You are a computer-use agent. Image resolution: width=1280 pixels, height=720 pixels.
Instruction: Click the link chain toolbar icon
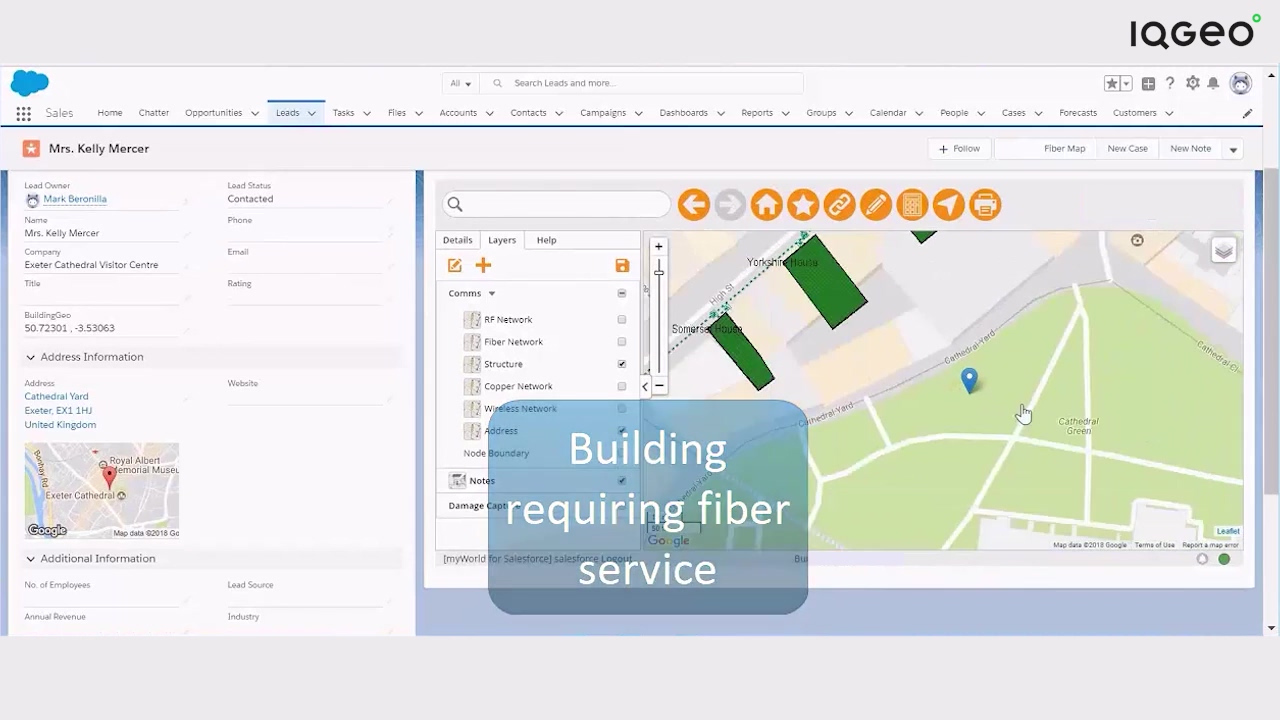[839, 205]
